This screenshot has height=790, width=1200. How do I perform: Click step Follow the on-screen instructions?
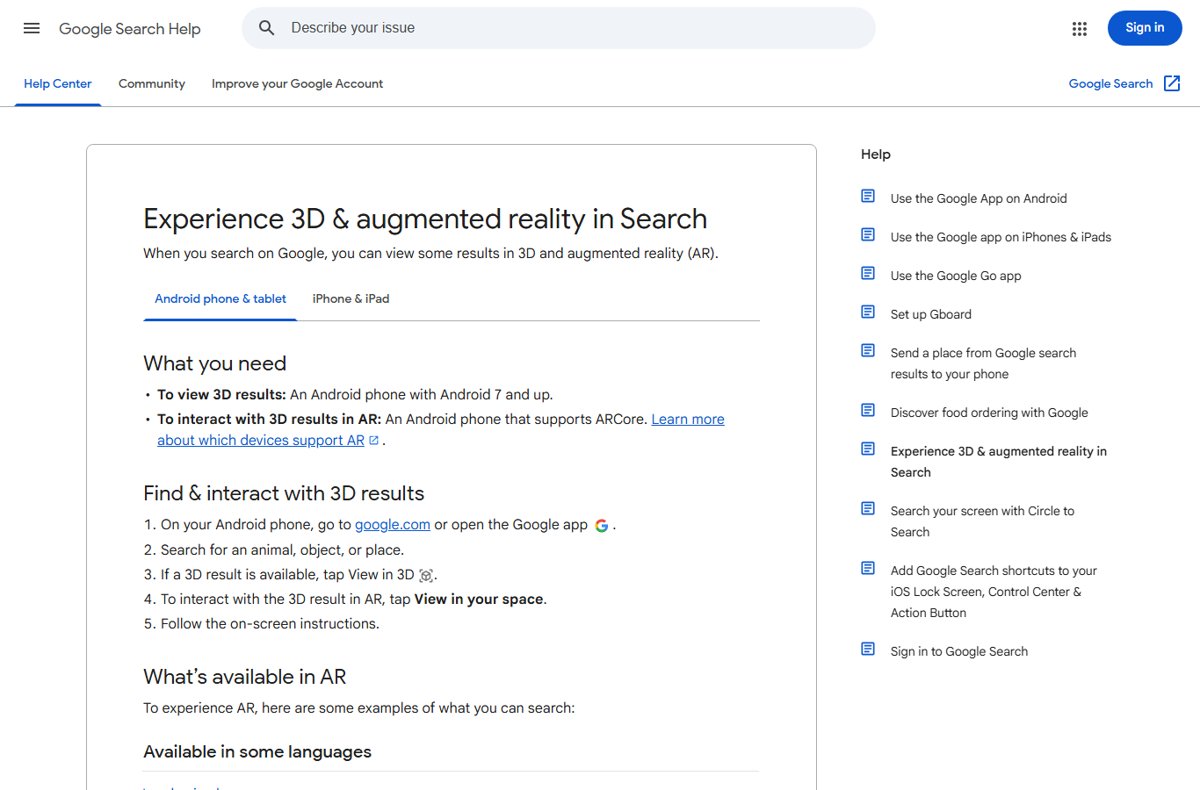click(270, 624)
